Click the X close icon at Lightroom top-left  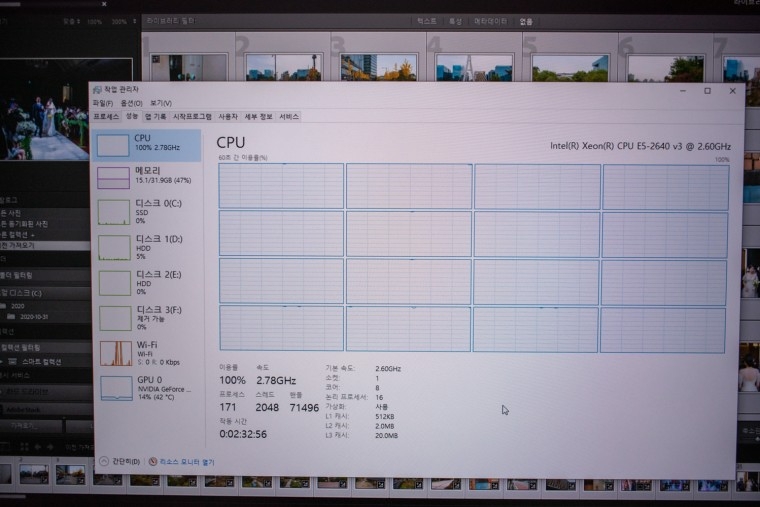[x=104, y=4]
